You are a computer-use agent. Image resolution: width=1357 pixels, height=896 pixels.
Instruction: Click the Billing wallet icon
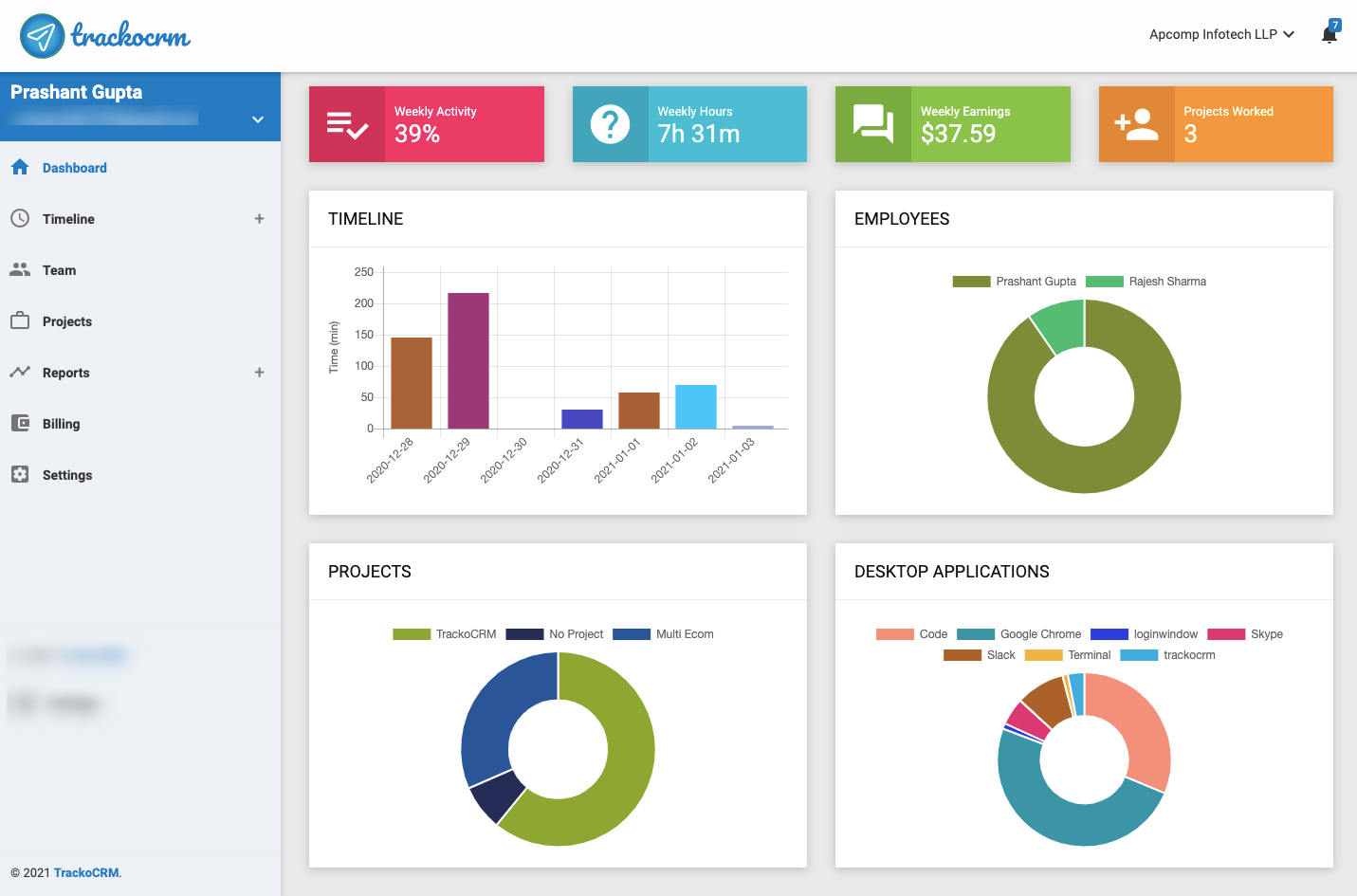[x=20, y=423]
